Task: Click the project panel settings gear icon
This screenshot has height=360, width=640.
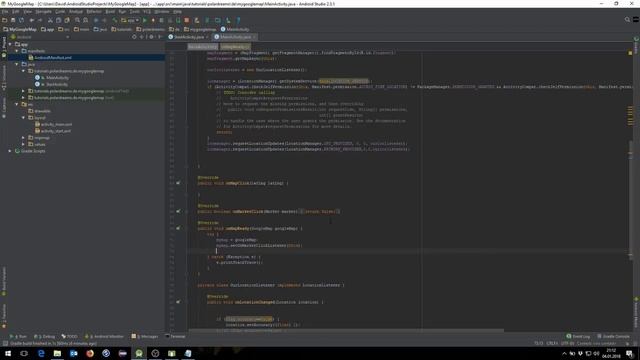Action: (x=151, y=37)
